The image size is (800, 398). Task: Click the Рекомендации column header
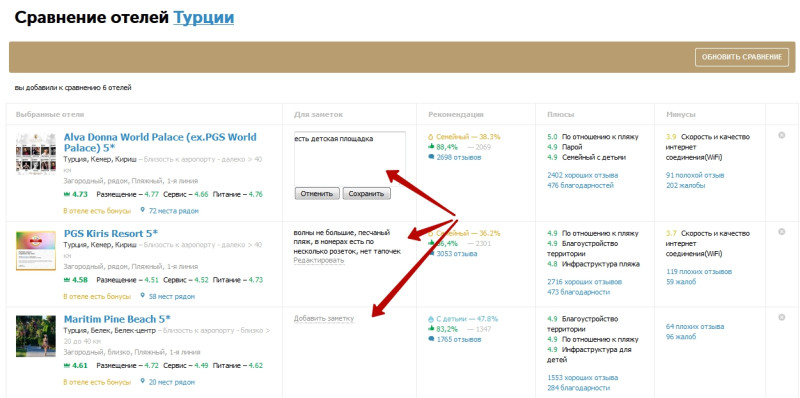coord(456,115)
